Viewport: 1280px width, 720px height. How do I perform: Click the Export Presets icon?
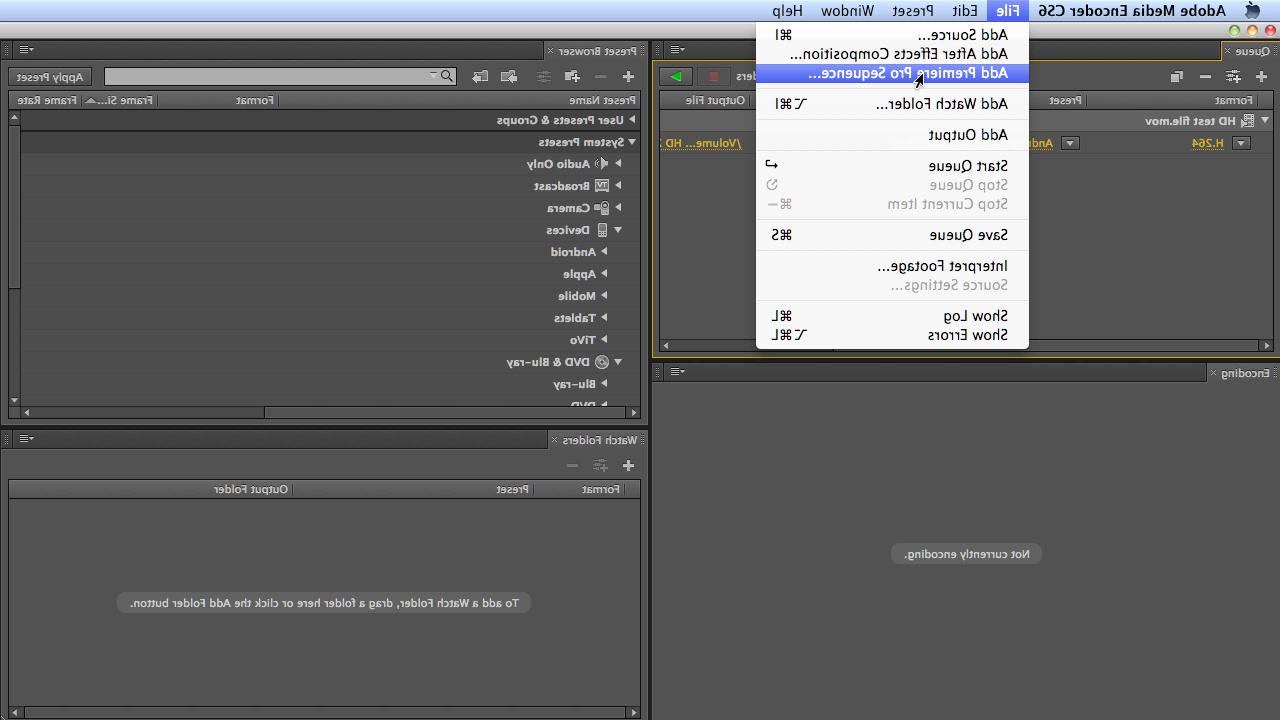480,76
